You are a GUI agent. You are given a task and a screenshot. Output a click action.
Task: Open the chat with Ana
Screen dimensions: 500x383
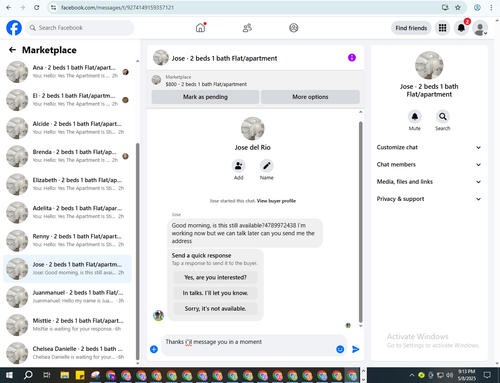[67, 72]
